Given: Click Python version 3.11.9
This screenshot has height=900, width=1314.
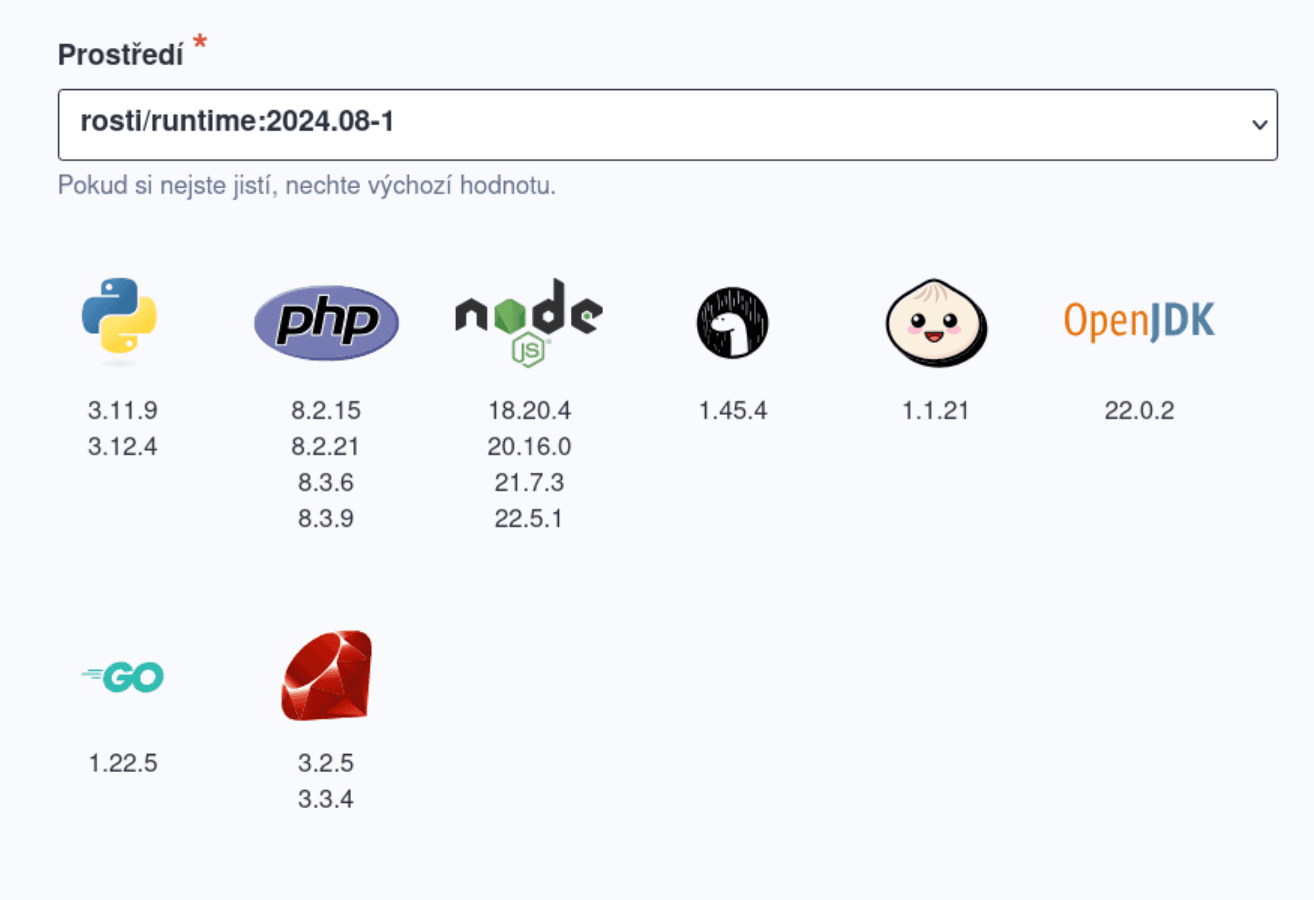Looking at the screenshot, I should [x=123, y=410].
